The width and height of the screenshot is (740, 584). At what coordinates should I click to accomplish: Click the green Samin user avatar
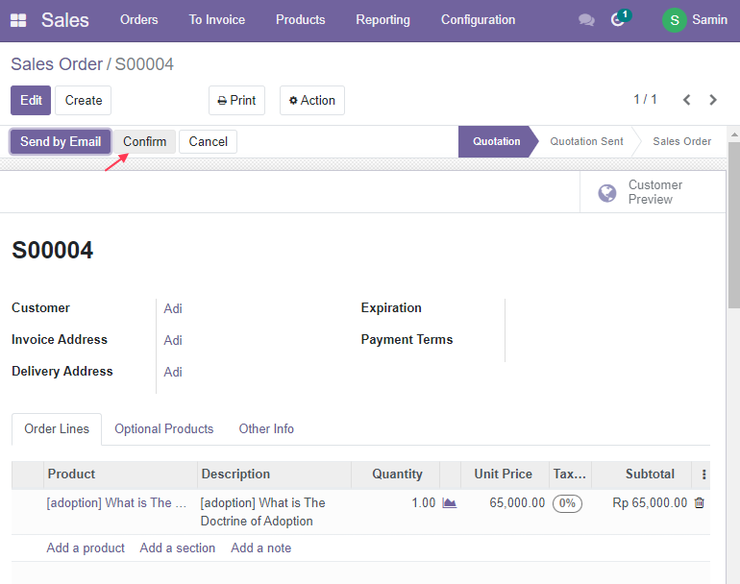[x=674, y=20]
